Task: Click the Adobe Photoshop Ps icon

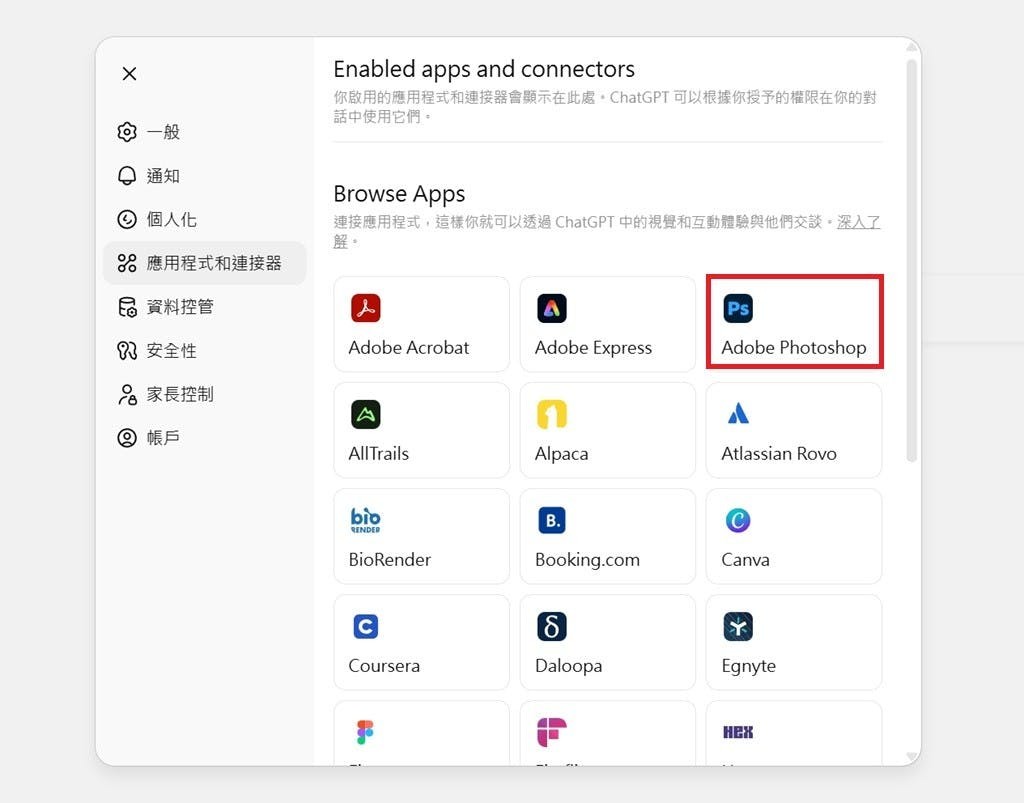Action: tap(738, 308)
